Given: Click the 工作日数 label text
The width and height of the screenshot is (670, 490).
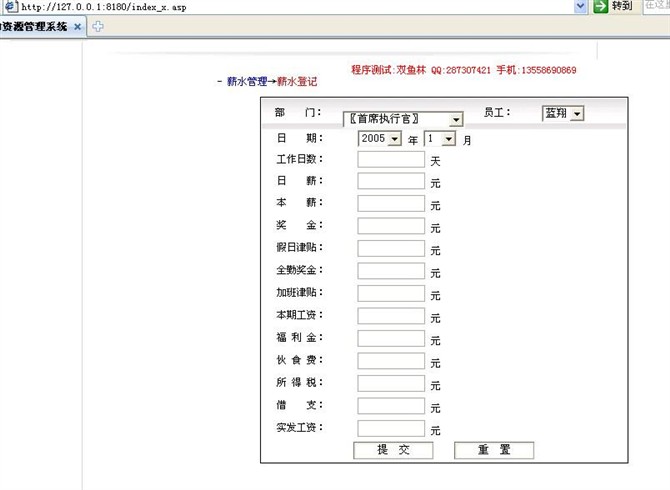Looking at the screenshot, I should (300, 159).
